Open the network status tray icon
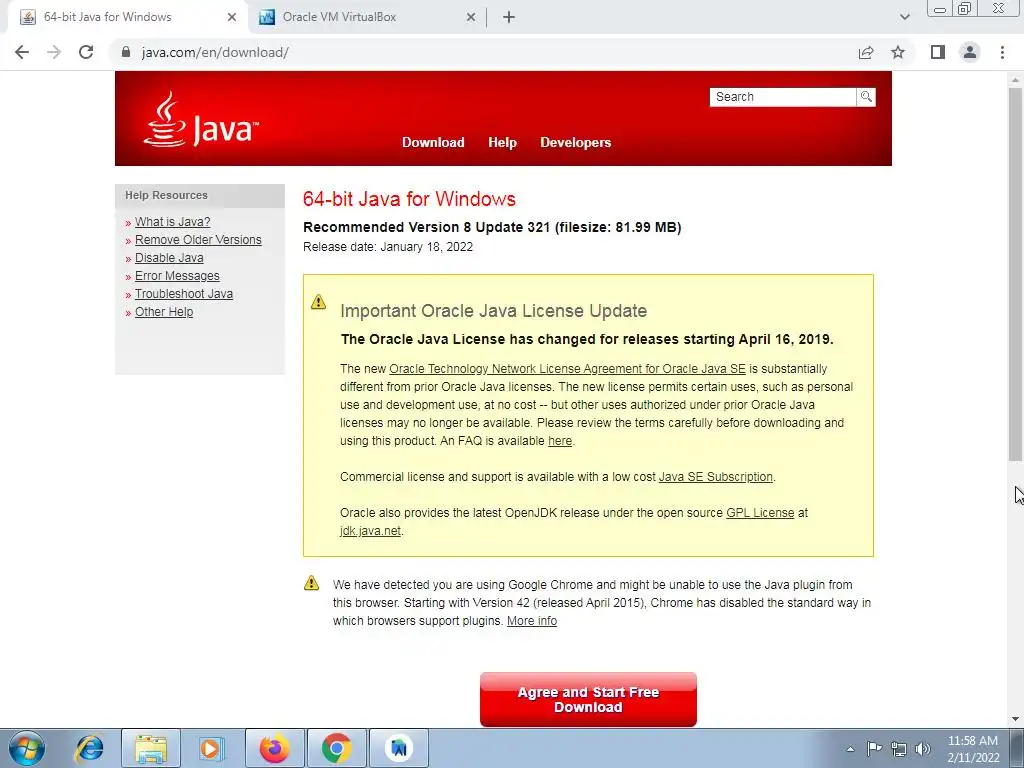 coord(899,749)
